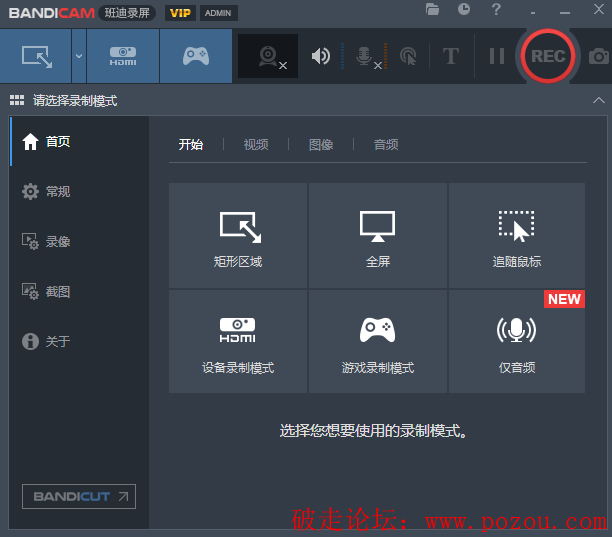The width and height of the screenshot is (612, 537).
Task: Toggle the webcam overlay icon
Action: [268, 56]
